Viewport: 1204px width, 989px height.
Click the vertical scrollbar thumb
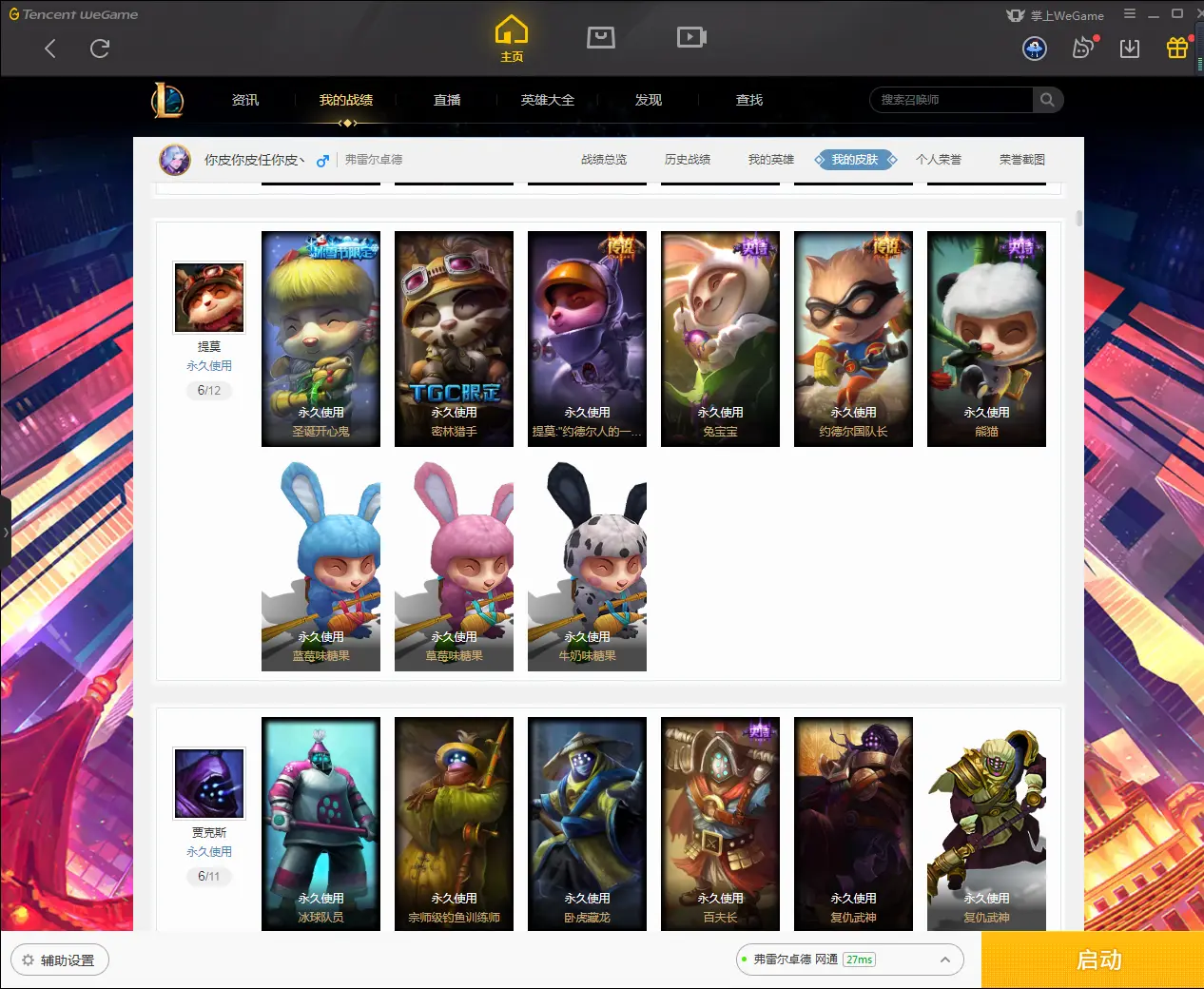pos(1078,218)
